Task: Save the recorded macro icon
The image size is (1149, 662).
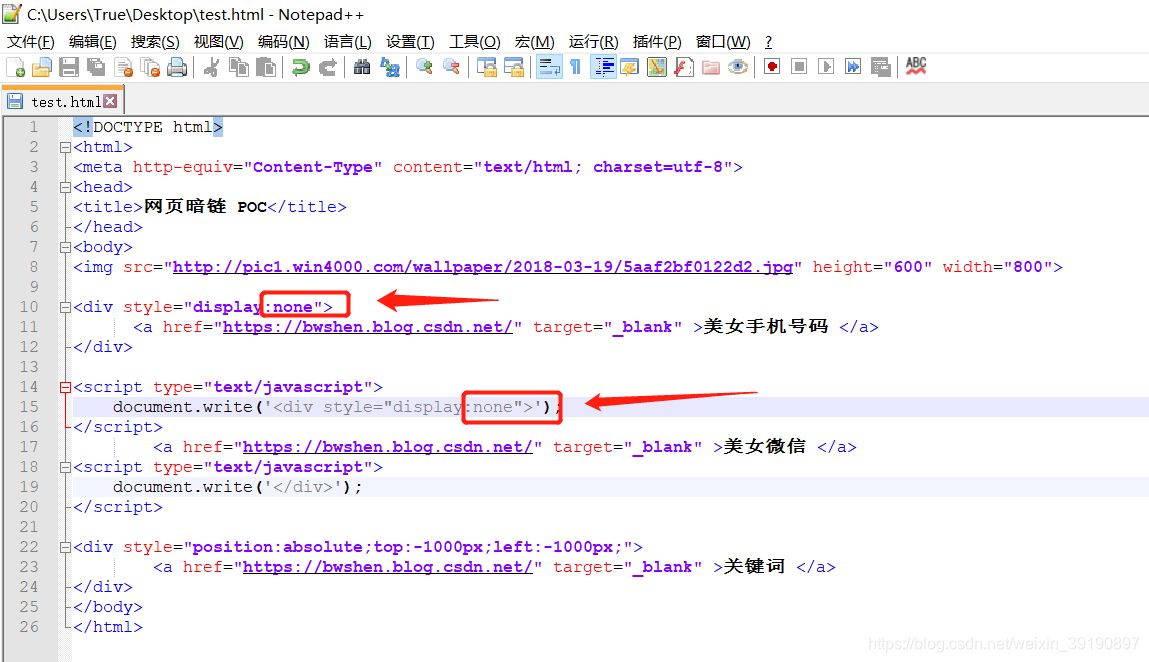Action: pos(881,67)
